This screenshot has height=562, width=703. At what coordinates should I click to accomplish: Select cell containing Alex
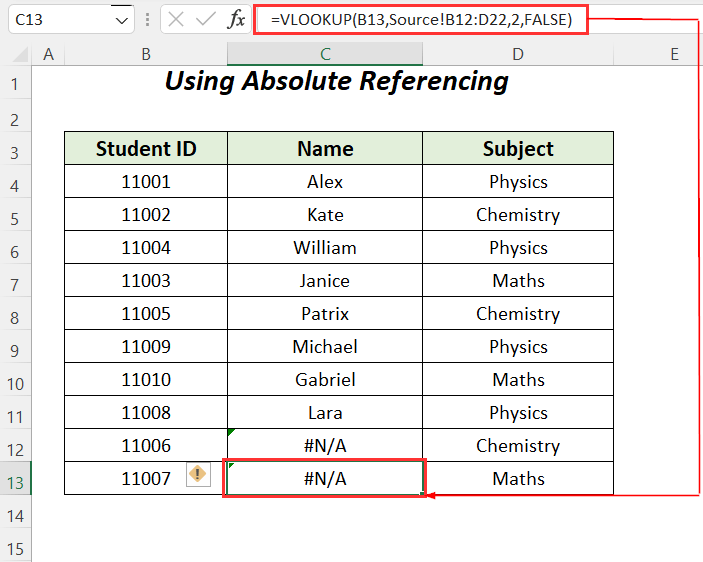325,182
